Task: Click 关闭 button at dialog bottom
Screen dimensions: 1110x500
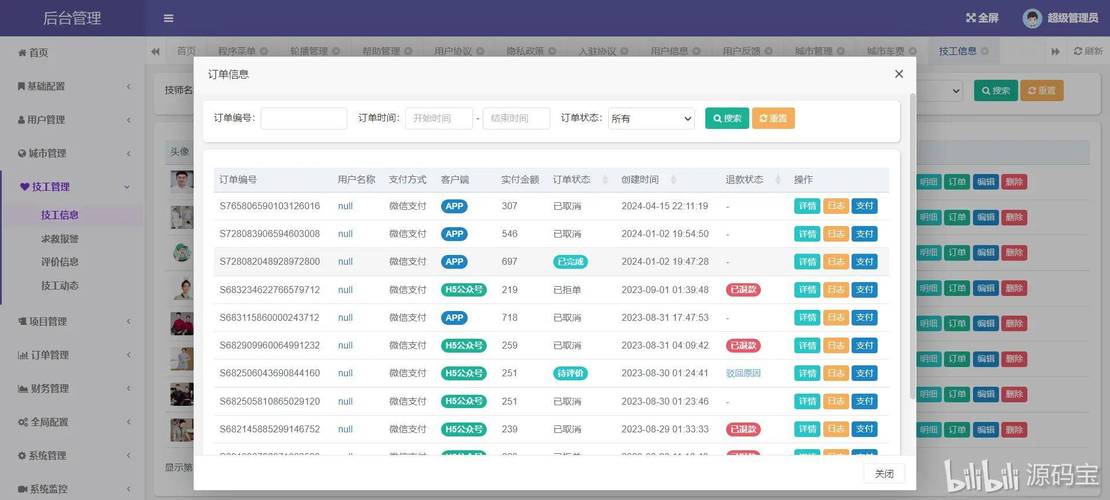Action: click(884, 474)
